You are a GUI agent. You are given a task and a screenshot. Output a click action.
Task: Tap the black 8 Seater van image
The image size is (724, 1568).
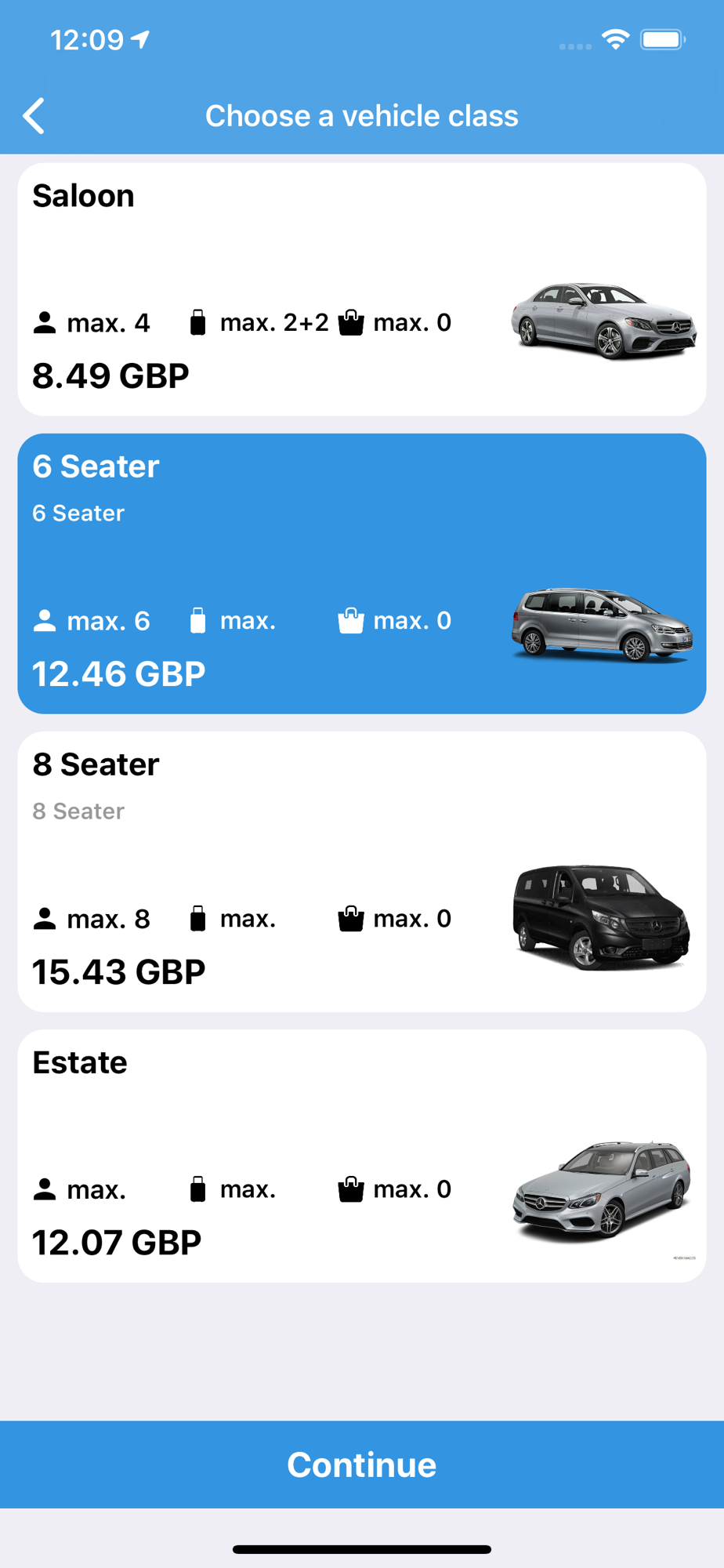click(x=601, y=917)
